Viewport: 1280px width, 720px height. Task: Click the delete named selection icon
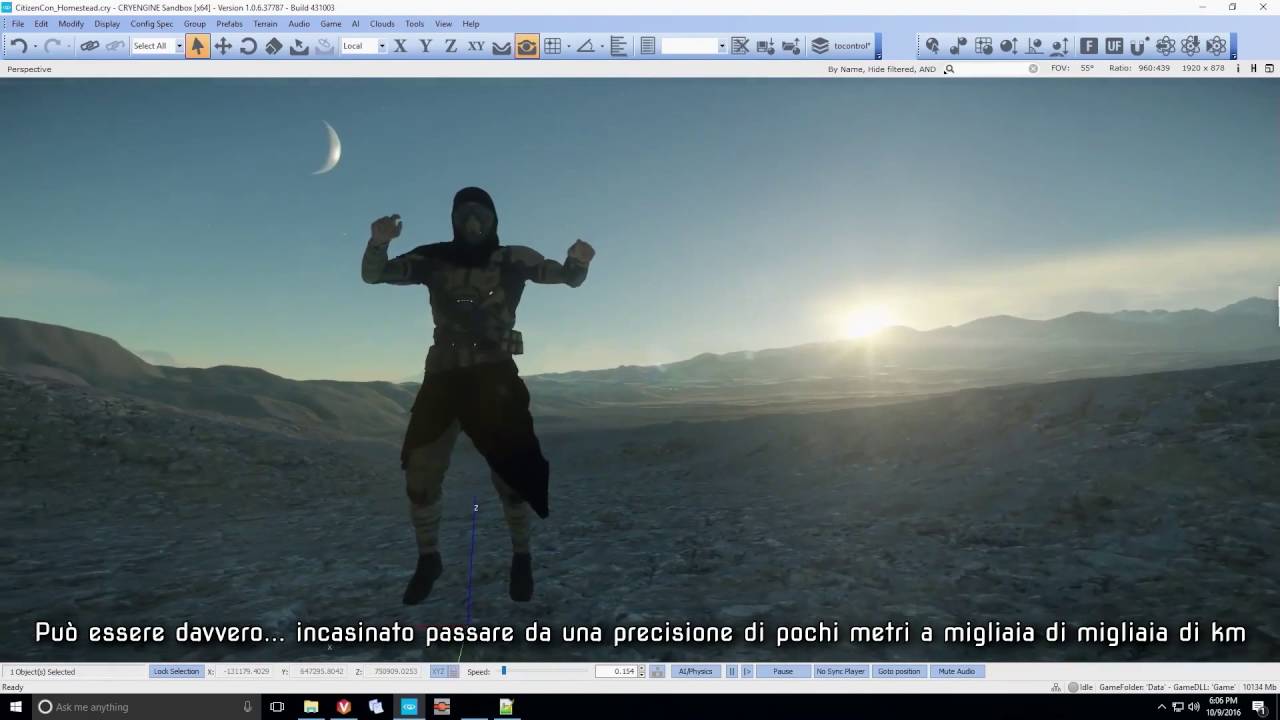740,46
